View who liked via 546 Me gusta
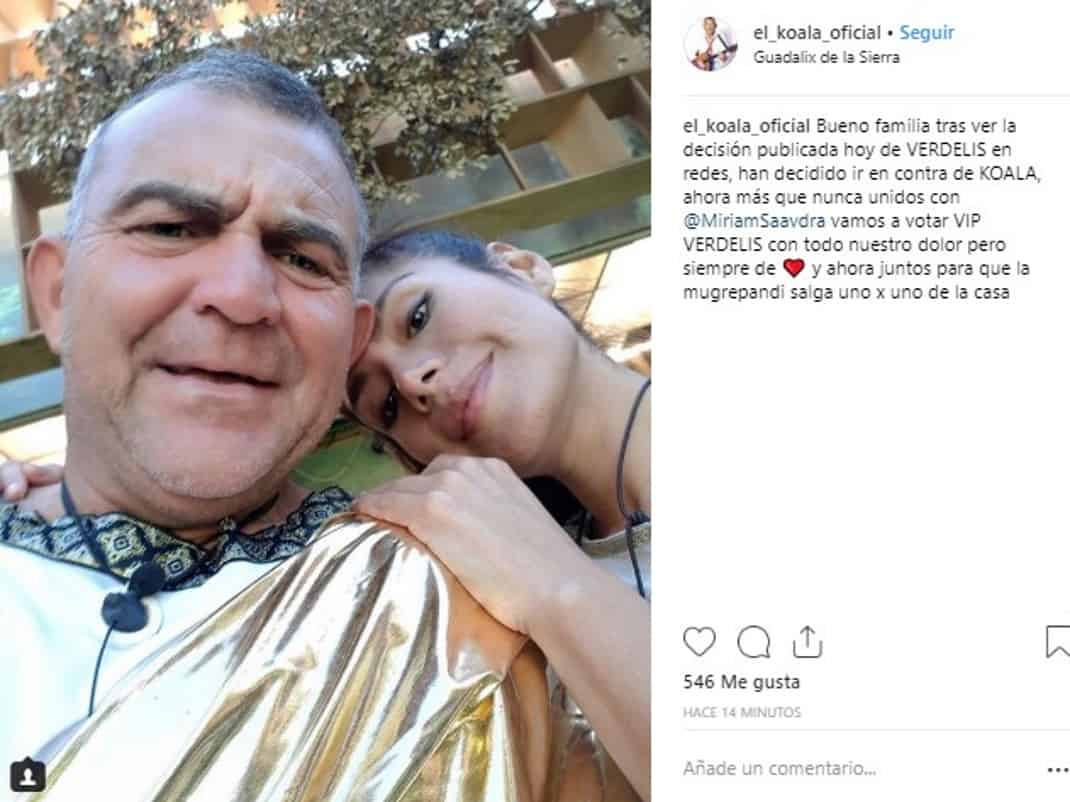Screen dimensions: 1070x802 (741, 682)
